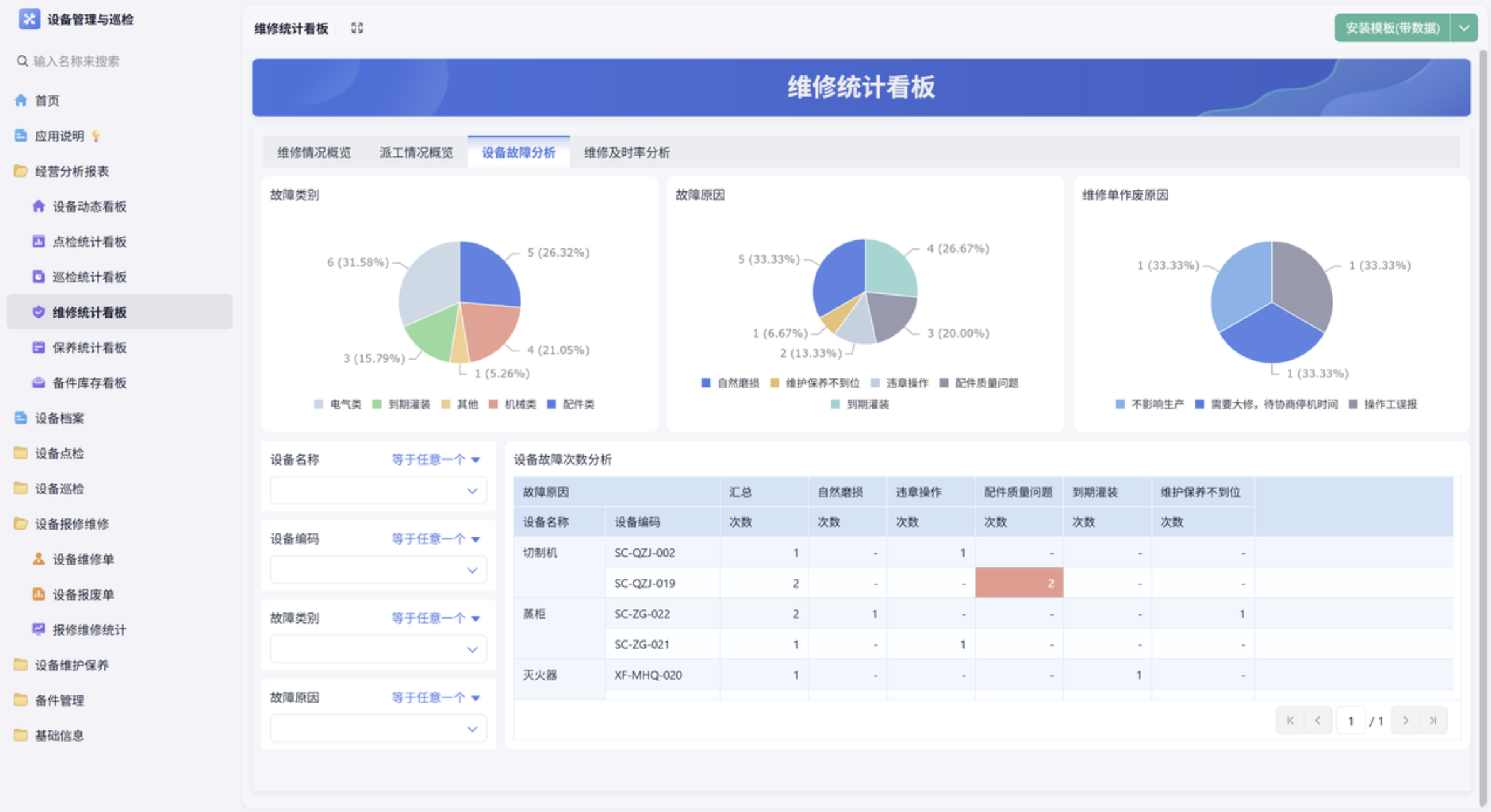Go to previous page of fault table
The height and width of the screenshot is (812, 1491).
point(1318,720)
